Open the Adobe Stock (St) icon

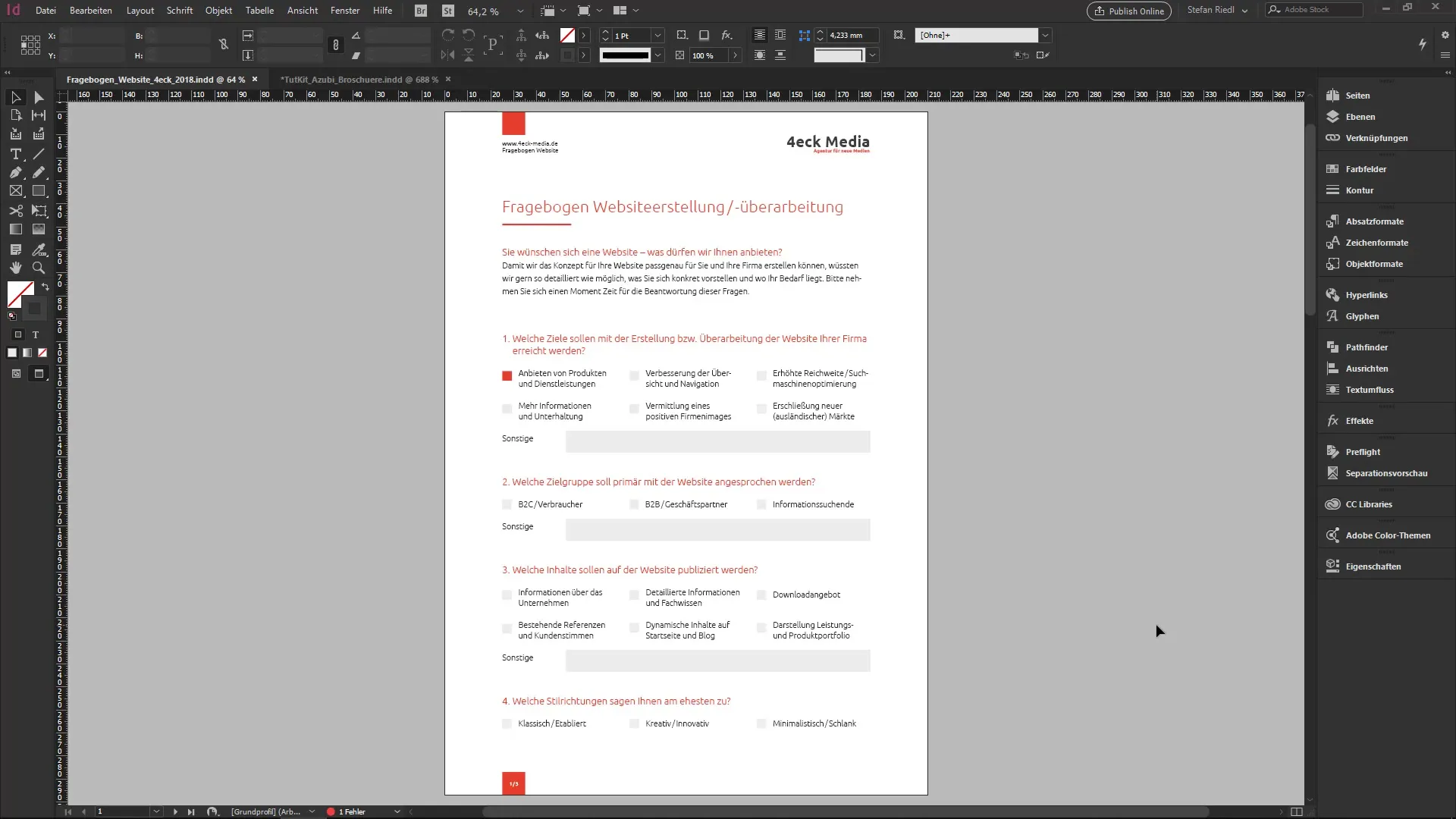tap(448, 11)
